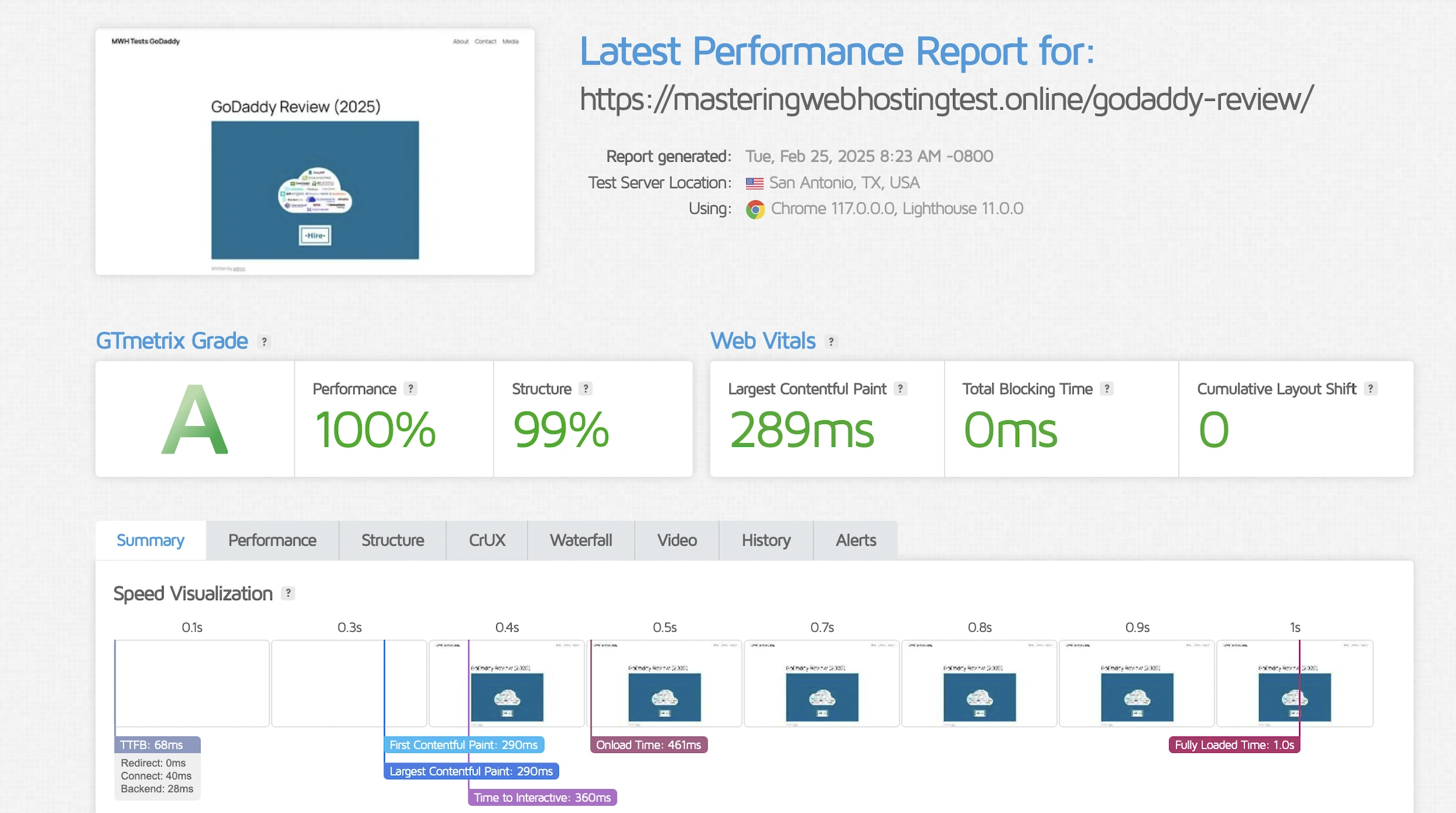
Task: Click the Onload Time 461ms marker
Action: 649,744
